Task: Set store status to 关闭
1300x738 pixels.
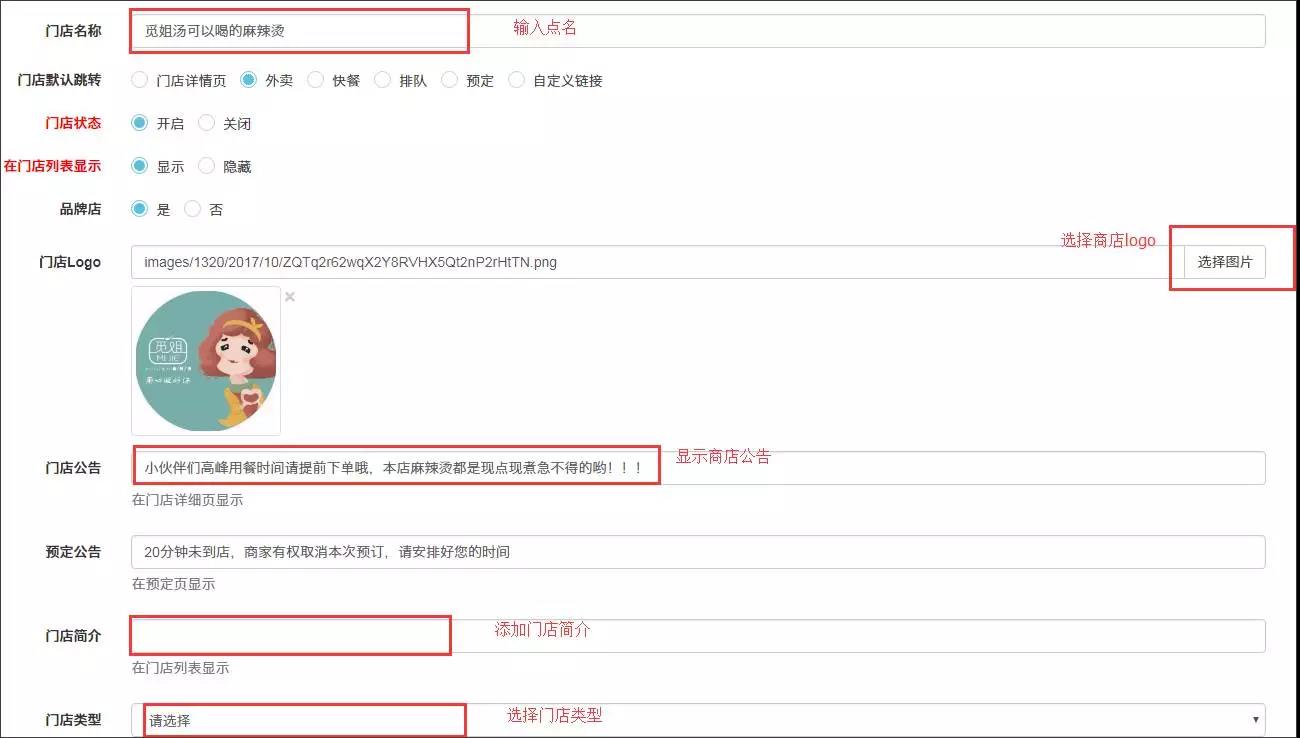Action: coord(207,123)
